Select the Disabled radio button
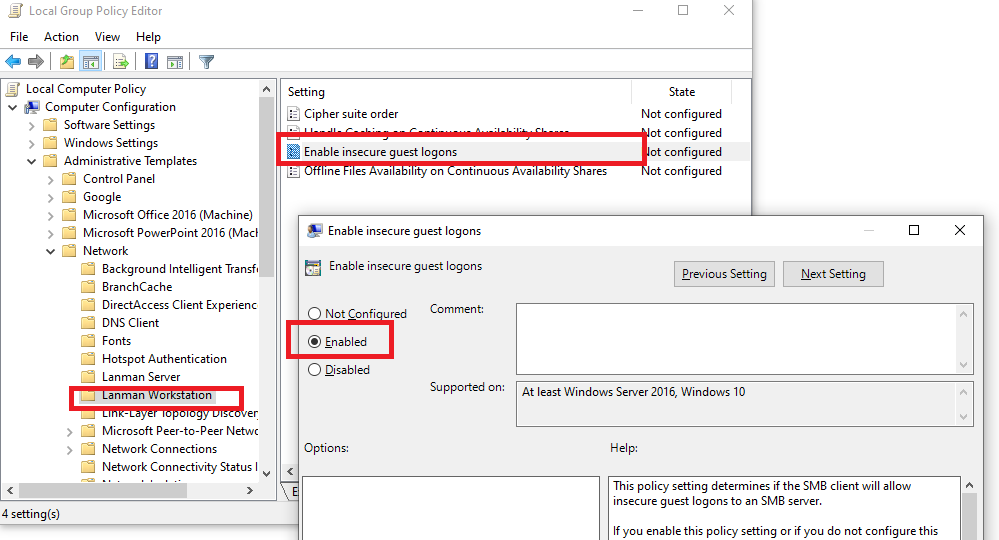This screenshot has height=540, width=999. (314, 369)
